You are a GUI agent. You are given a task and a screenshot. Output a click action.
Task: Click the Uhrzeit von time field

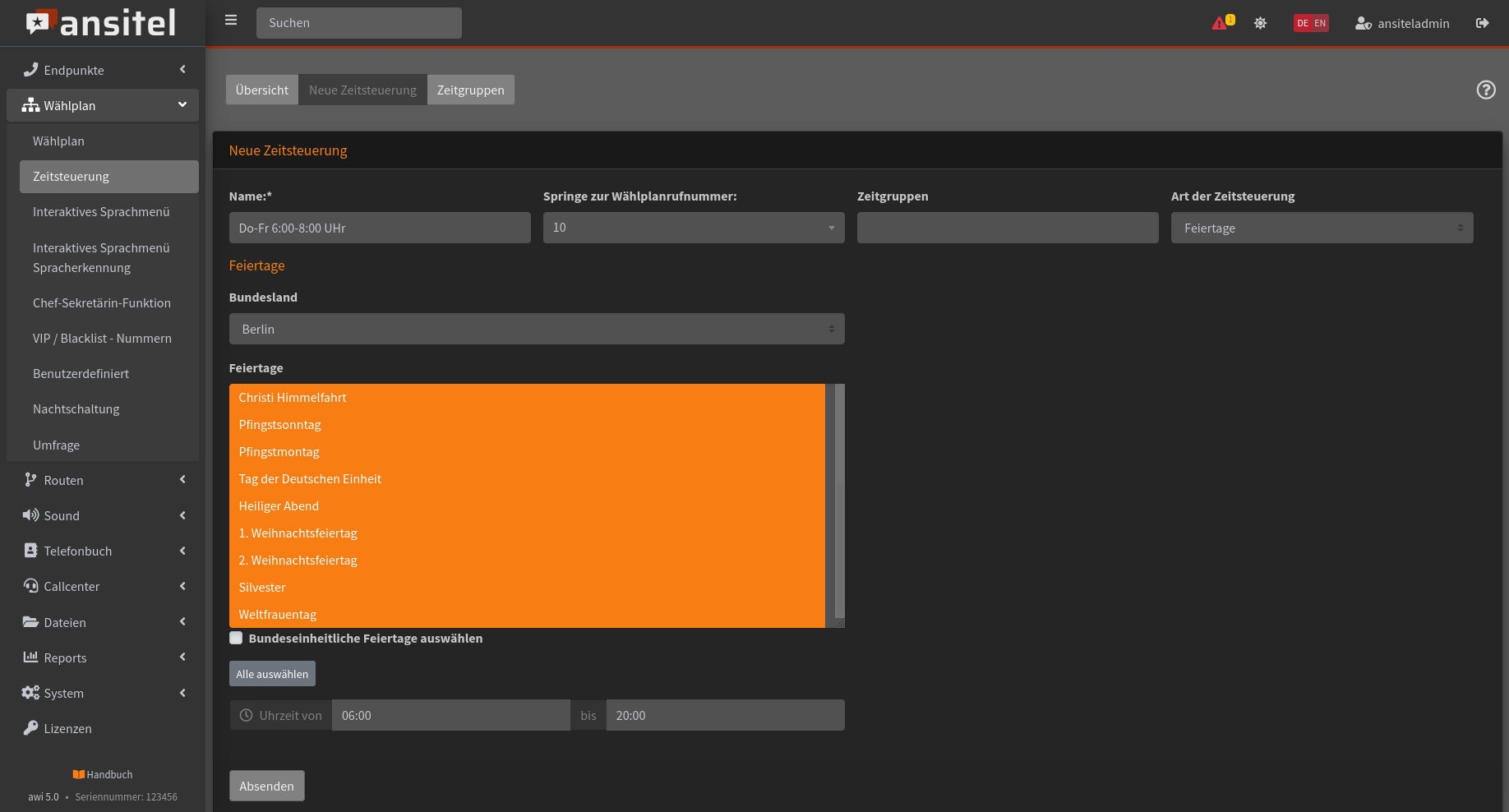450,715
